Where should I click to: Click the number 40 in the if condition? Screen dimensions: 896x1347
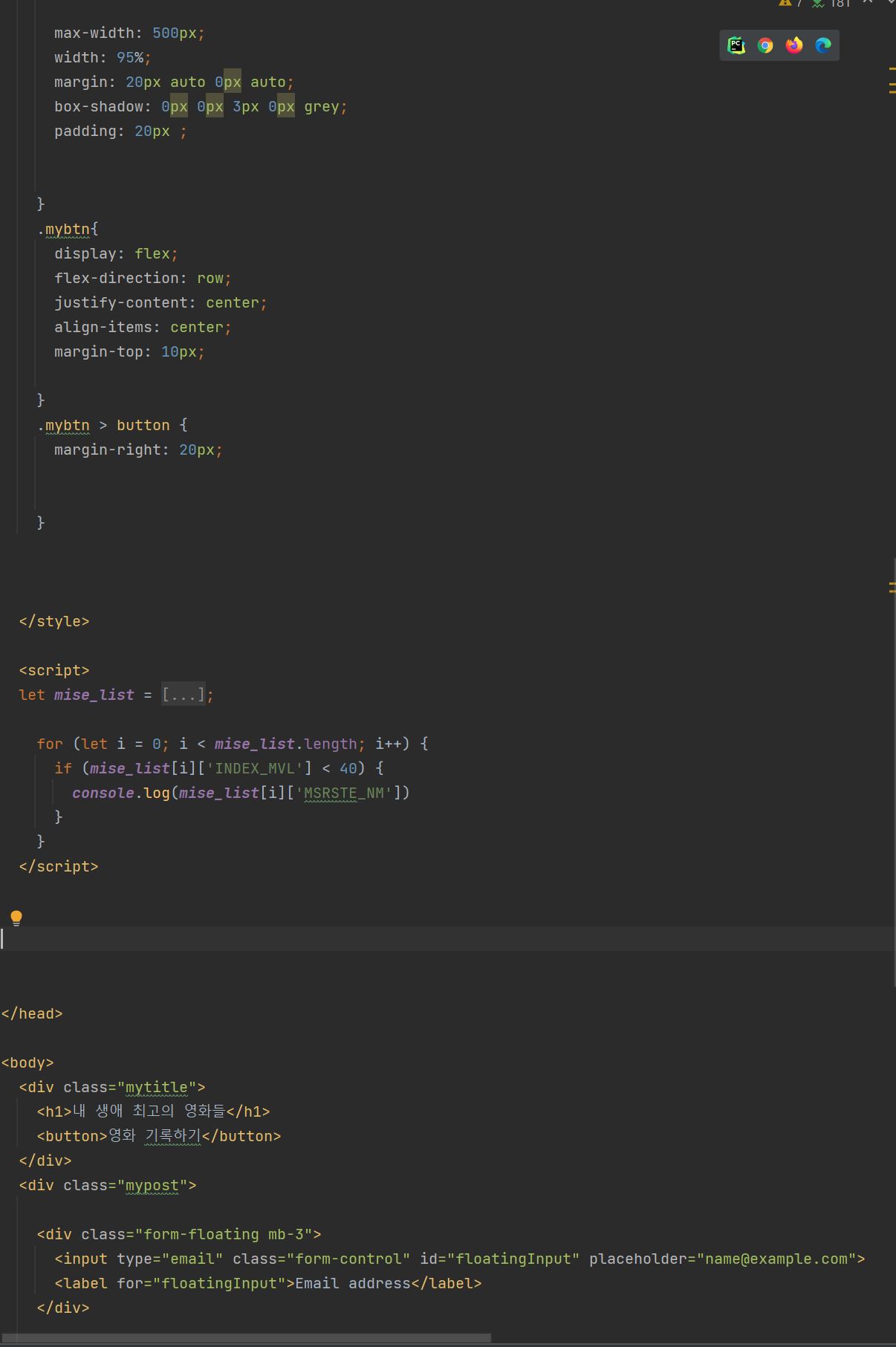click(x=348, y=768)
